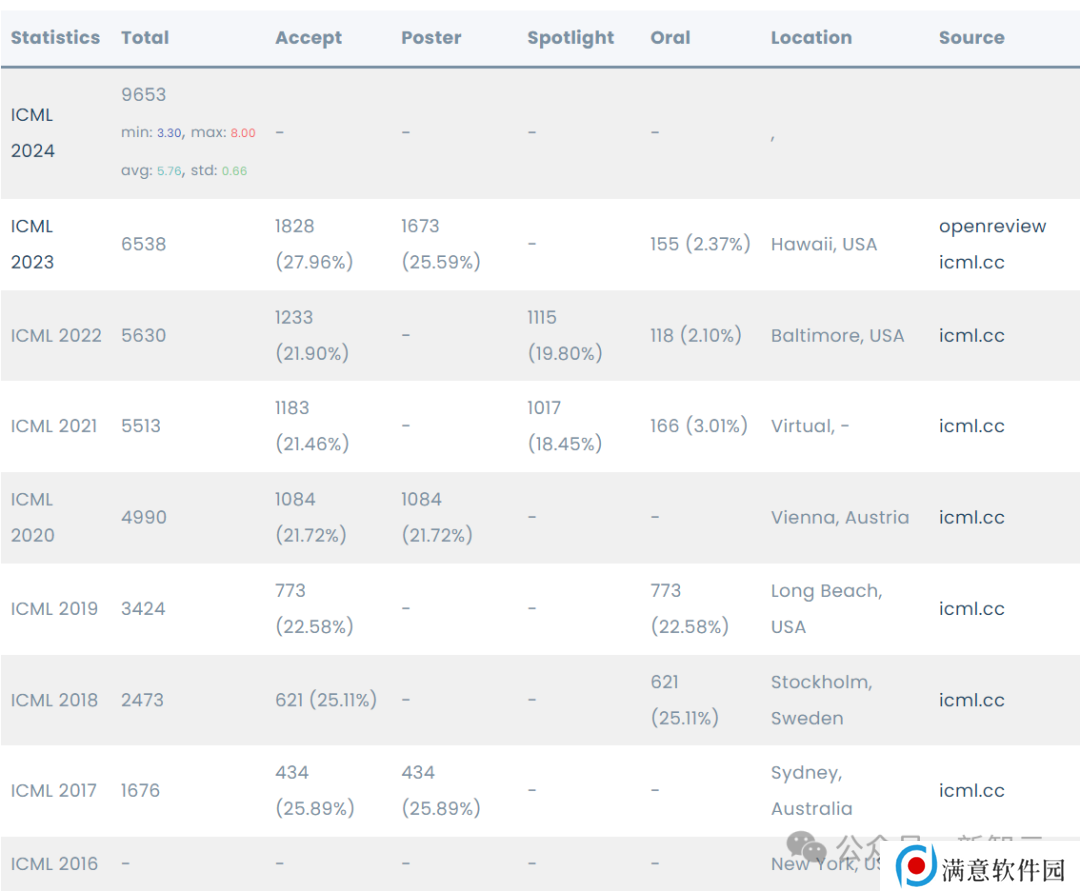Select spotlight cell 1017 (18.45%)
The image size is (1080, 891).
tap(565, 426)
